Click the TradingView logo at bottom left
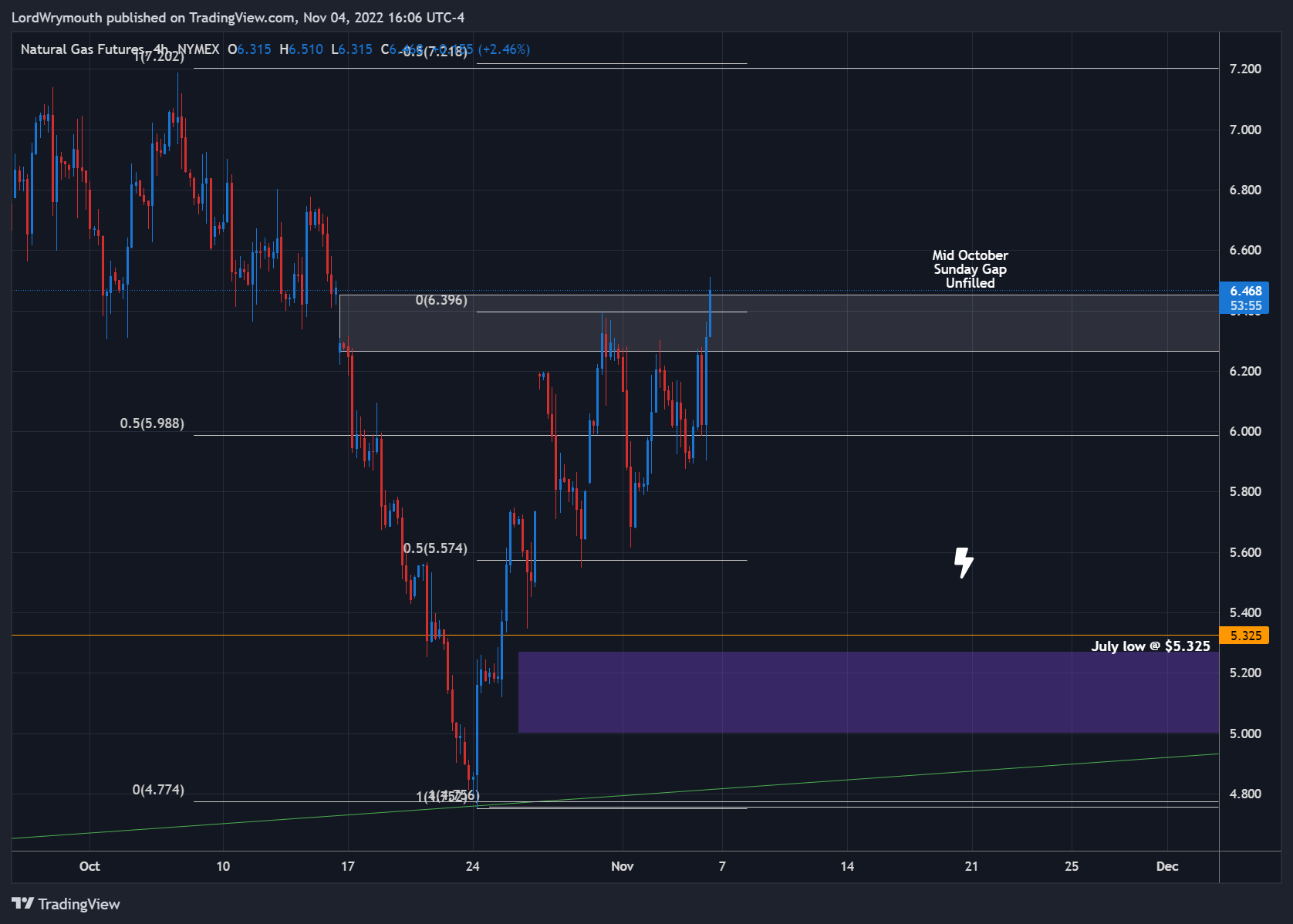Screen dimensions: 1293x924 pyautogui.click(x=66, y=904)
